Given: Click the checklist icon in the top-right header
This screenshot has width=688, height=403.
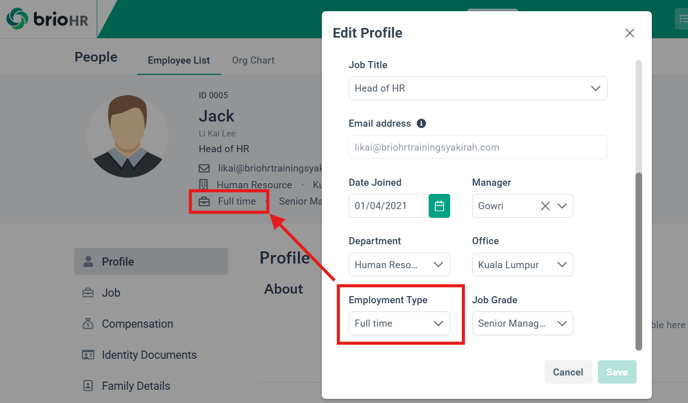Looking at the screenshot, I should [682, 19].
